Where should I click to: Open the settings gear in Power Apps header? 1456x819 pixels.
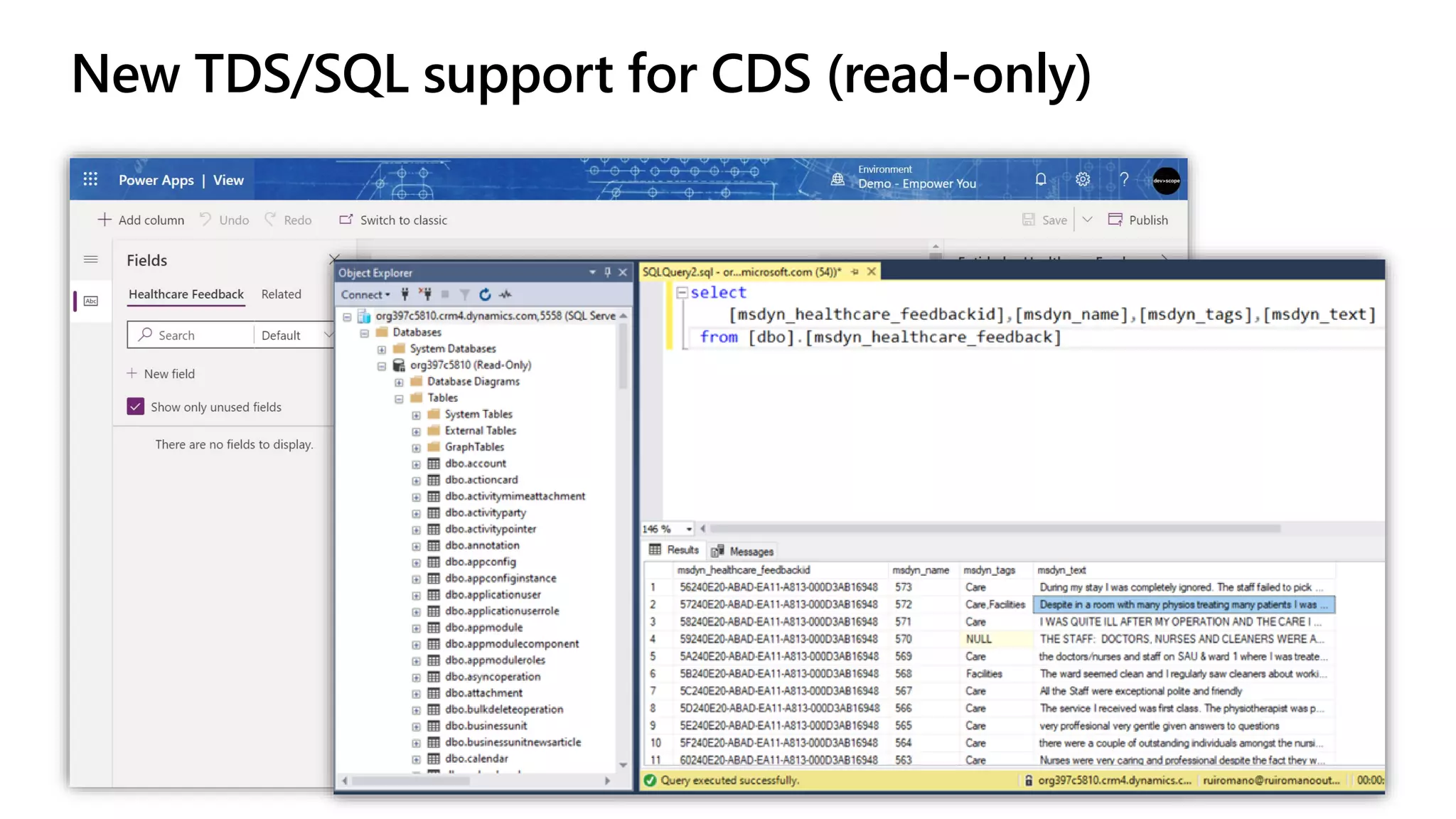[1083, 179]
